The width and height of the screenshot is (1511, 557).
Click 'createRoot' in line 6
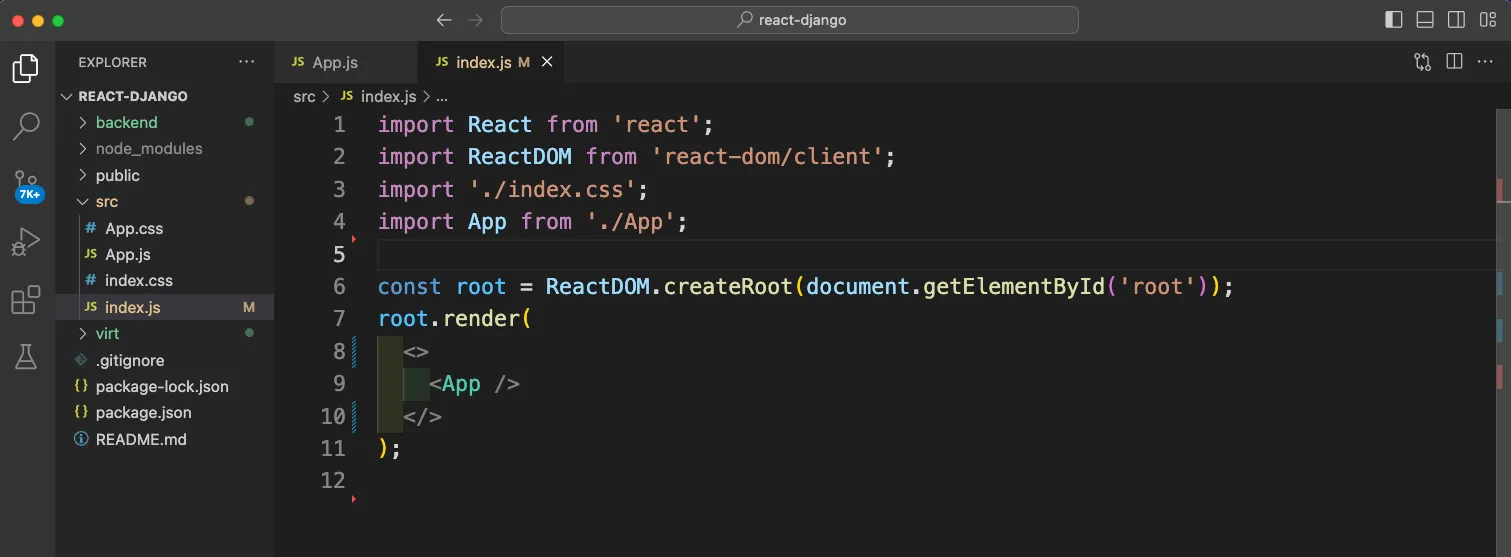(728, 286)
